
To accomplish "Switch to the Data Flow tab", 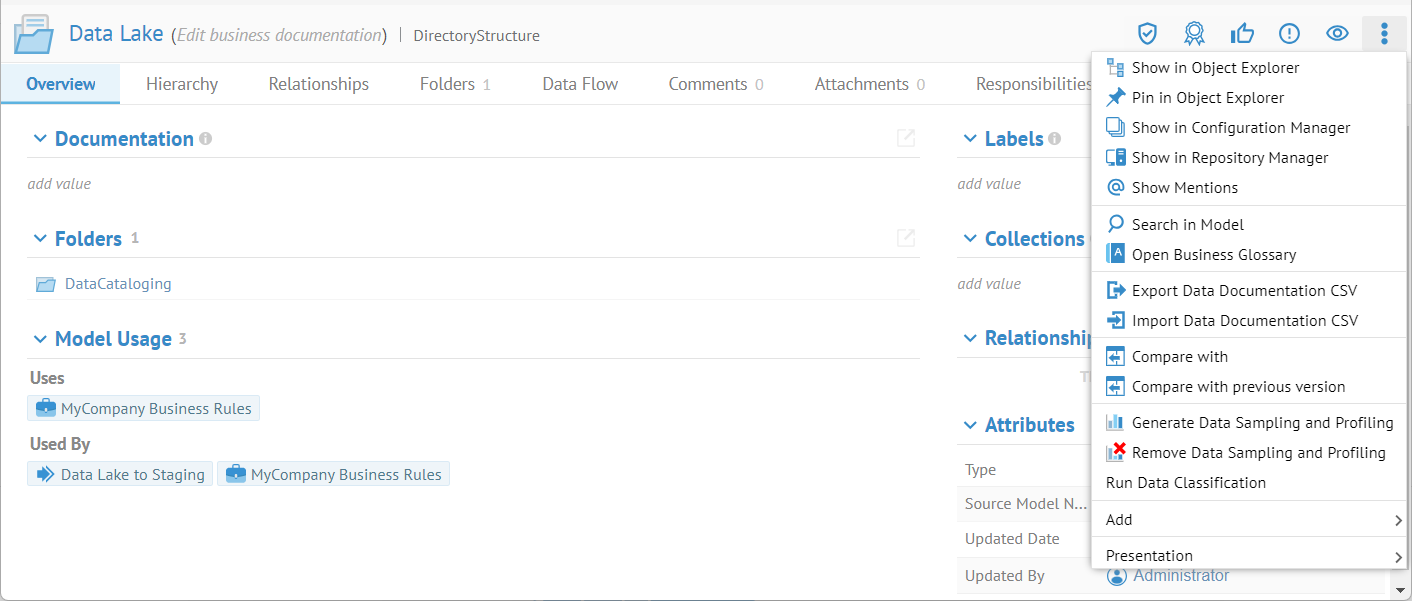I will click(x=580, y=84).
